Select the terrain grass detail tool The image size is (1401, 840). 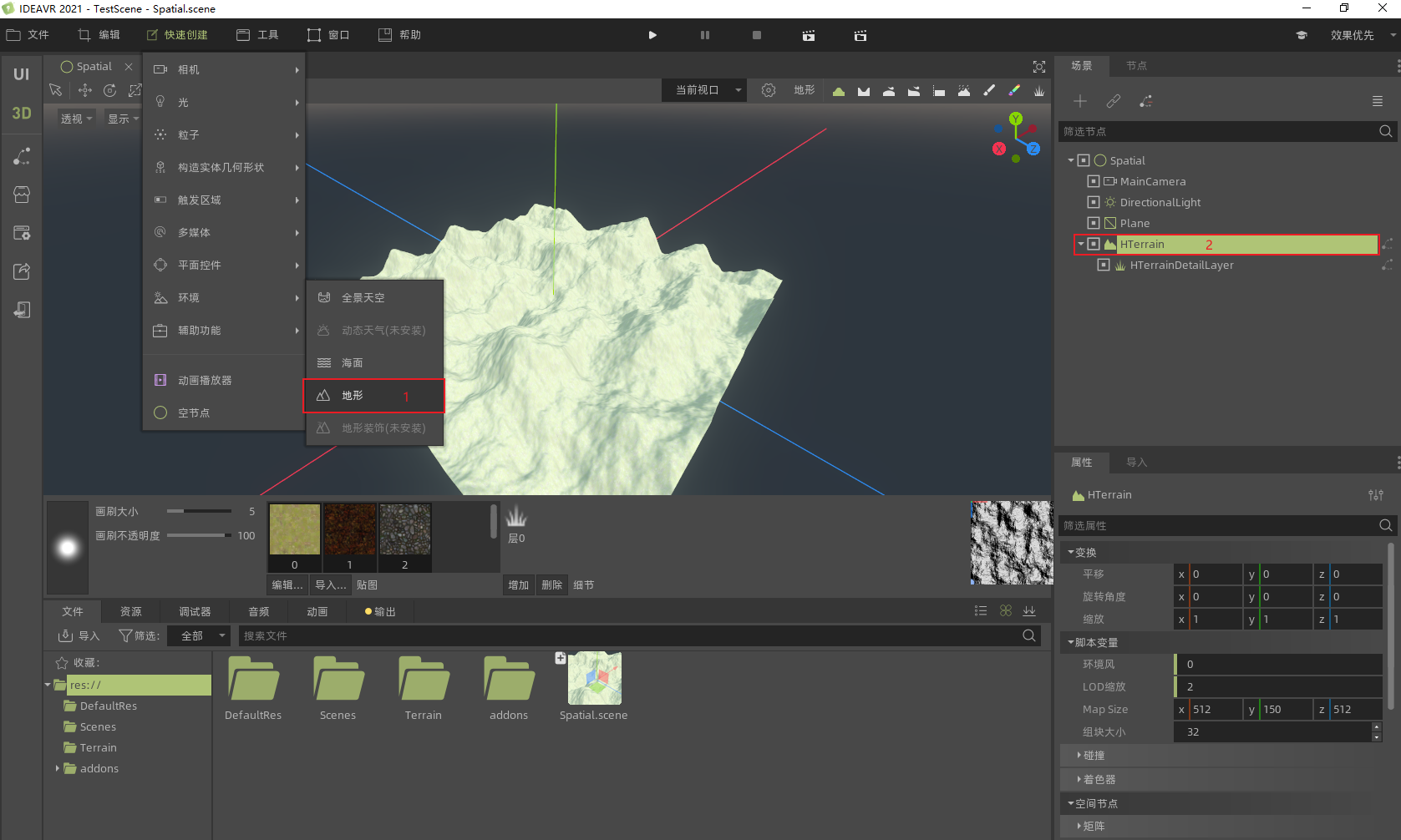tap(1039, 91)
